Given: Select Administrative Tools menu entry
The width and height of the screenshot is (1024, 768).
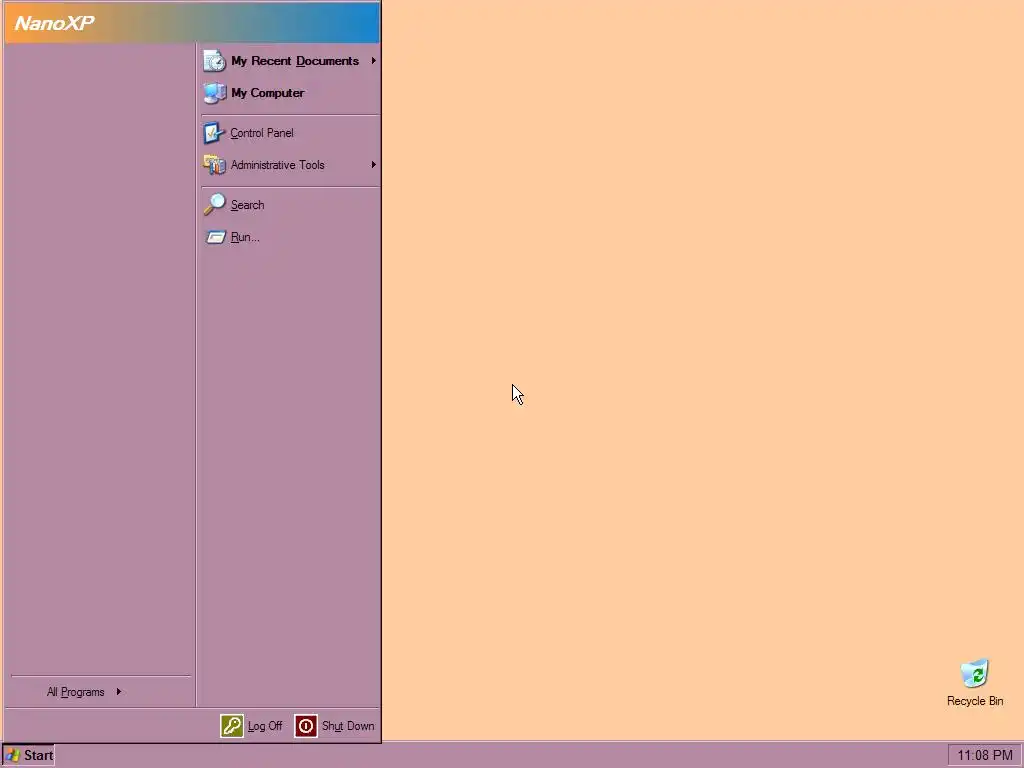Looking at the screenshot, I should click(291, 165).
